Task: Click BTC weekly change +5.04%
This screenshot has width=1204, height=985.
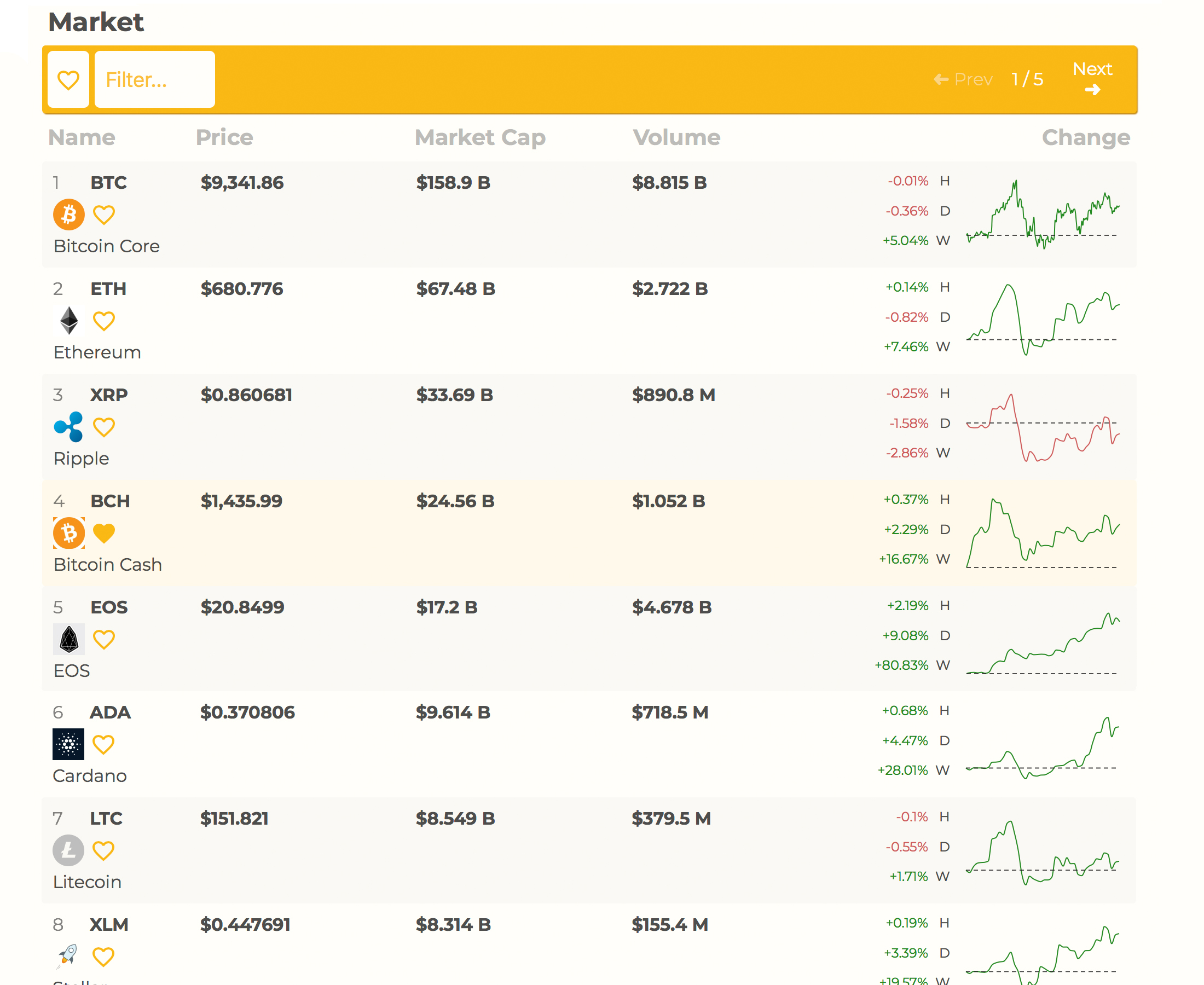Action: coord(905,241)
